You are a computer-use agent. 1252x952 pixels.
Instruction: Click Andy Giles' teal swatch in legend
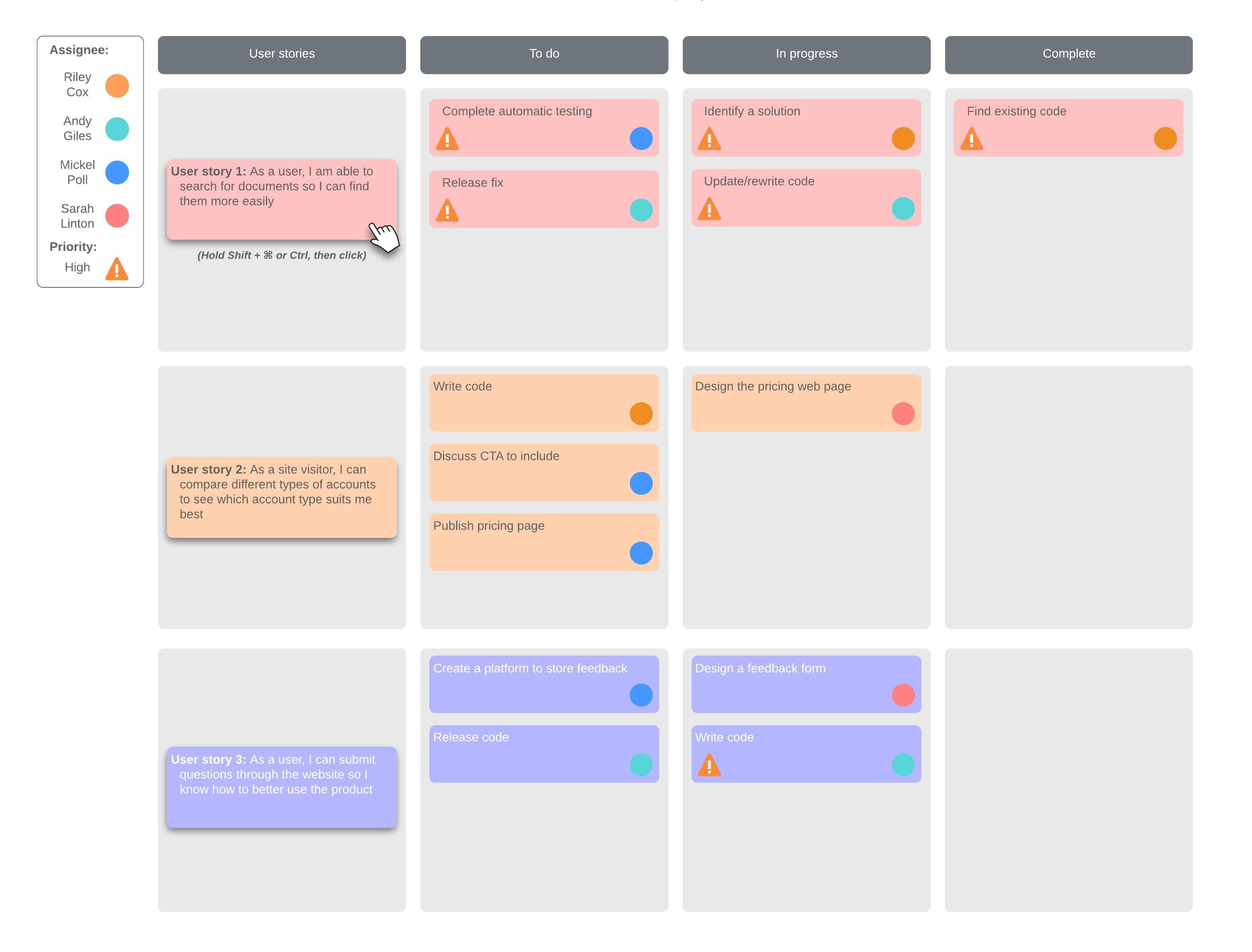[117, 129]
